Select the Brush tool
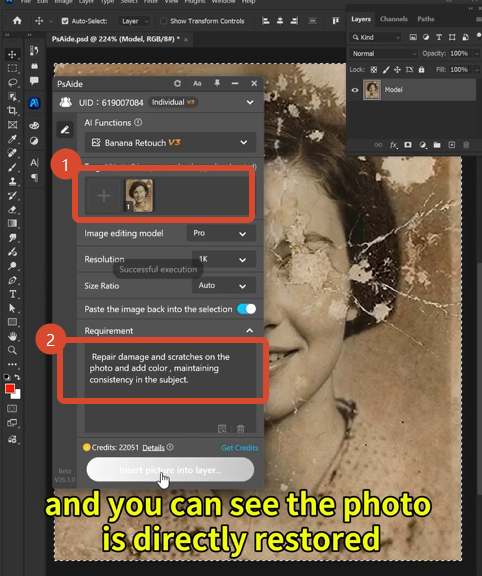 pos(12,167)
